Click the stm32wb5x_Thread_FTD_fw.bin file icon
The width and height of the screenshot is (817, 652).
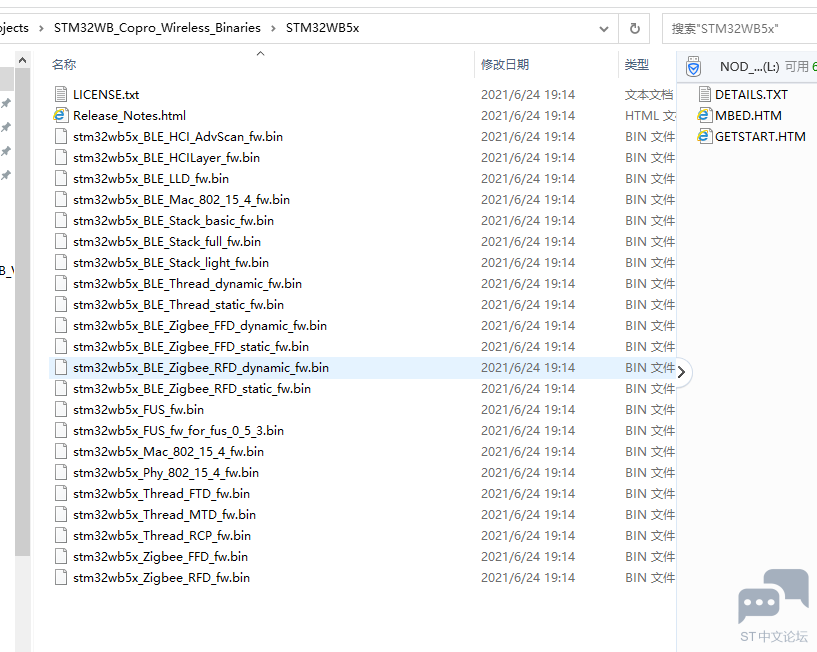[x=61, y=494]
